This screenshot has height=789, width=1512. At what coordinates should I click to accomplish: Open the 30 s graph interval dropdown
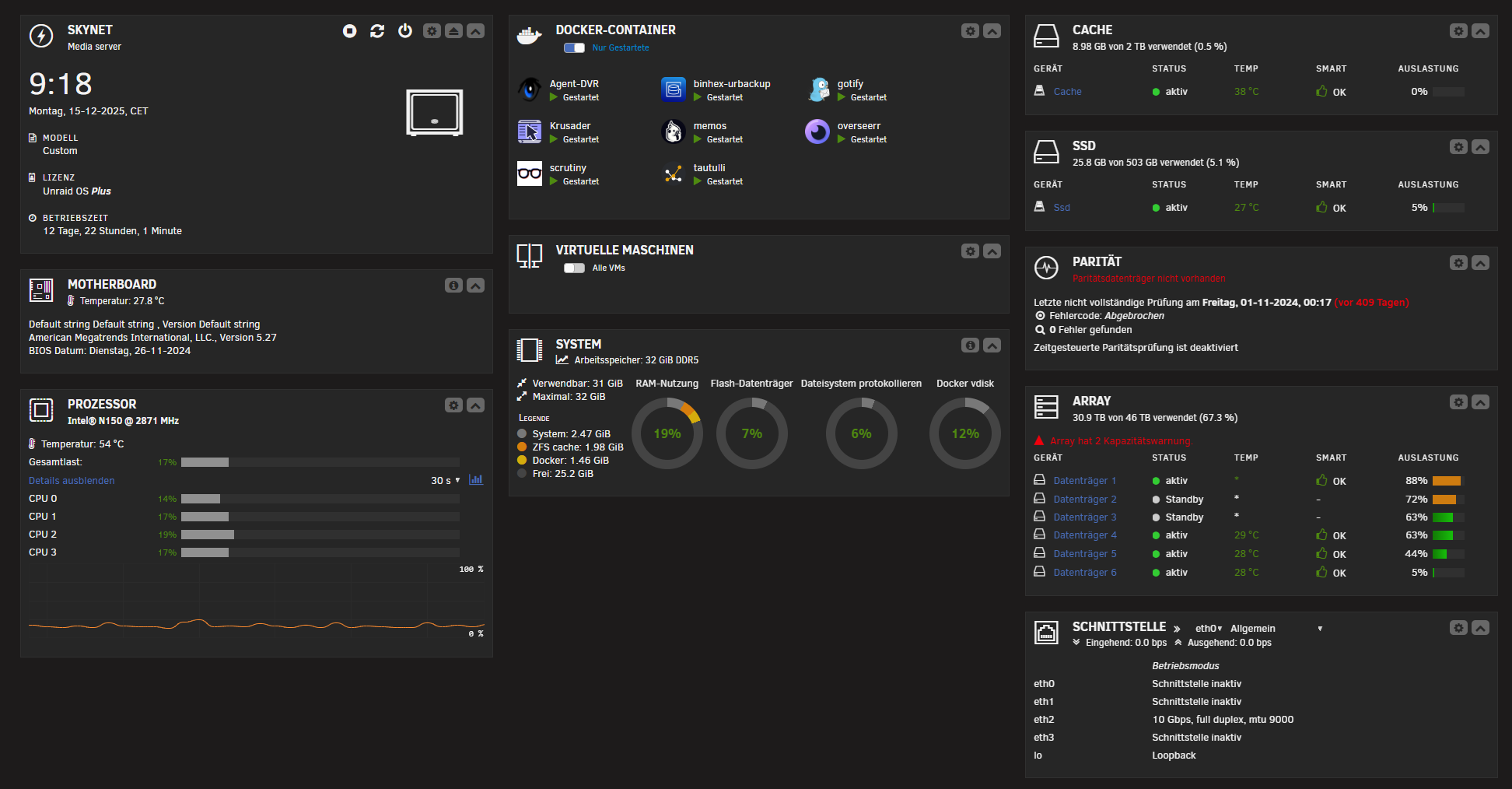446,481
